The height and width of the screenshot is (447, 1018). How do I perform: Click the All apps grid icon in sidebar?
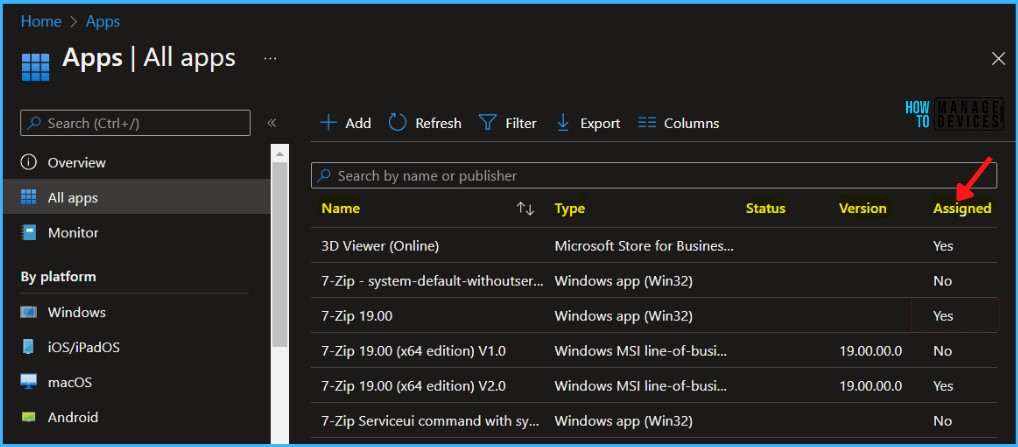point(29,197)
